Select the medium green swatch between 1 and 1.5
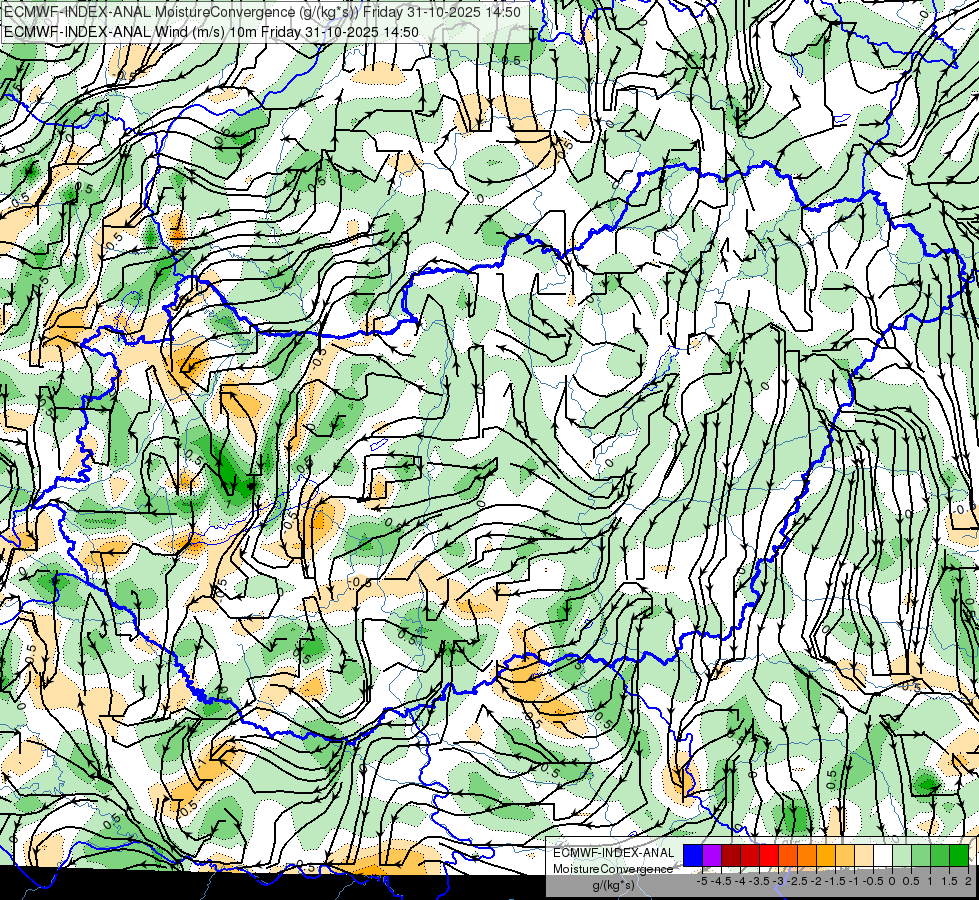The height and width of the screenshot is (900, 979). pos(940,856)
